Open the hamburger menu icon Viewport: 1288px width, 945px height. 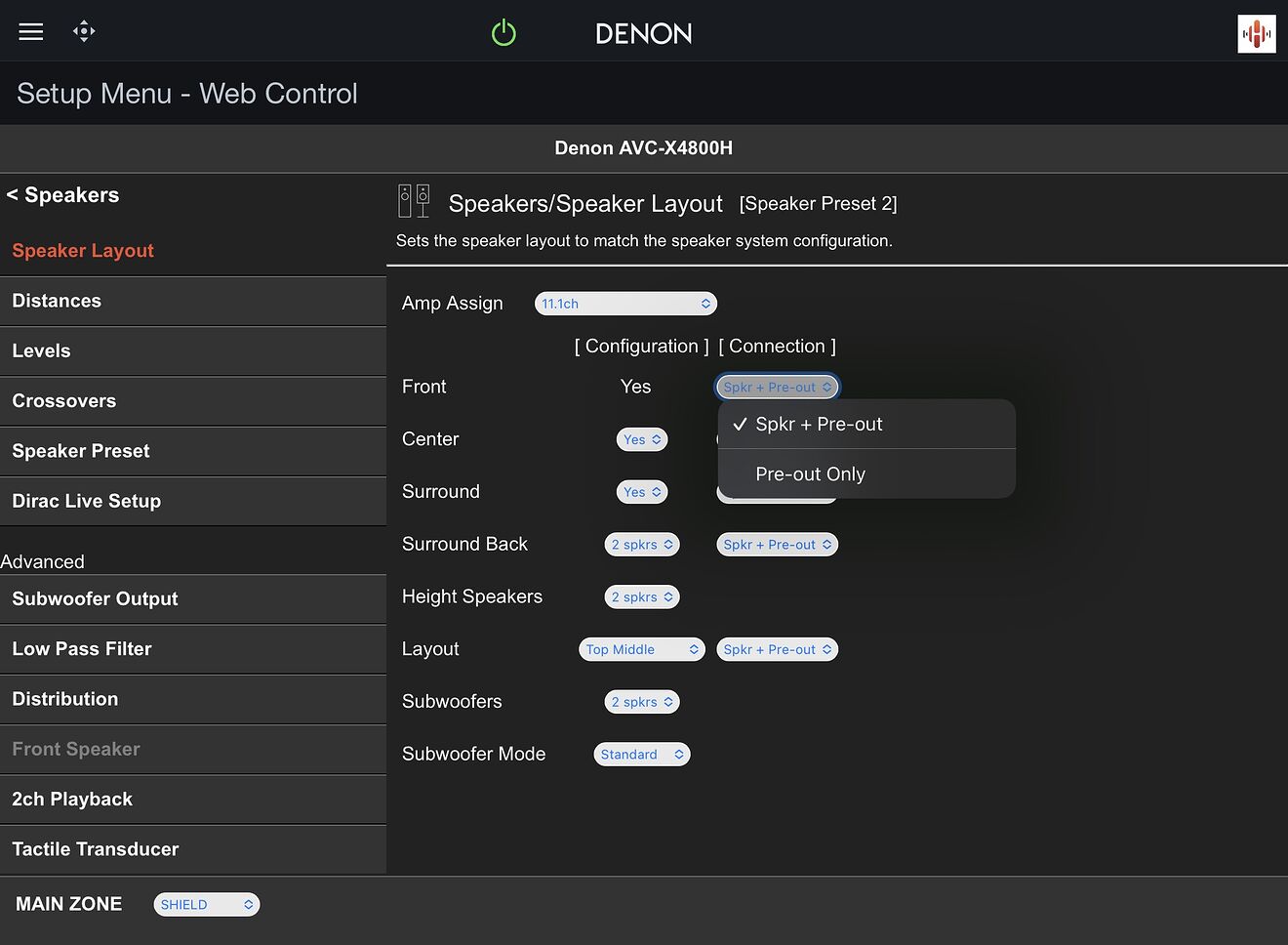click(31, 32)
